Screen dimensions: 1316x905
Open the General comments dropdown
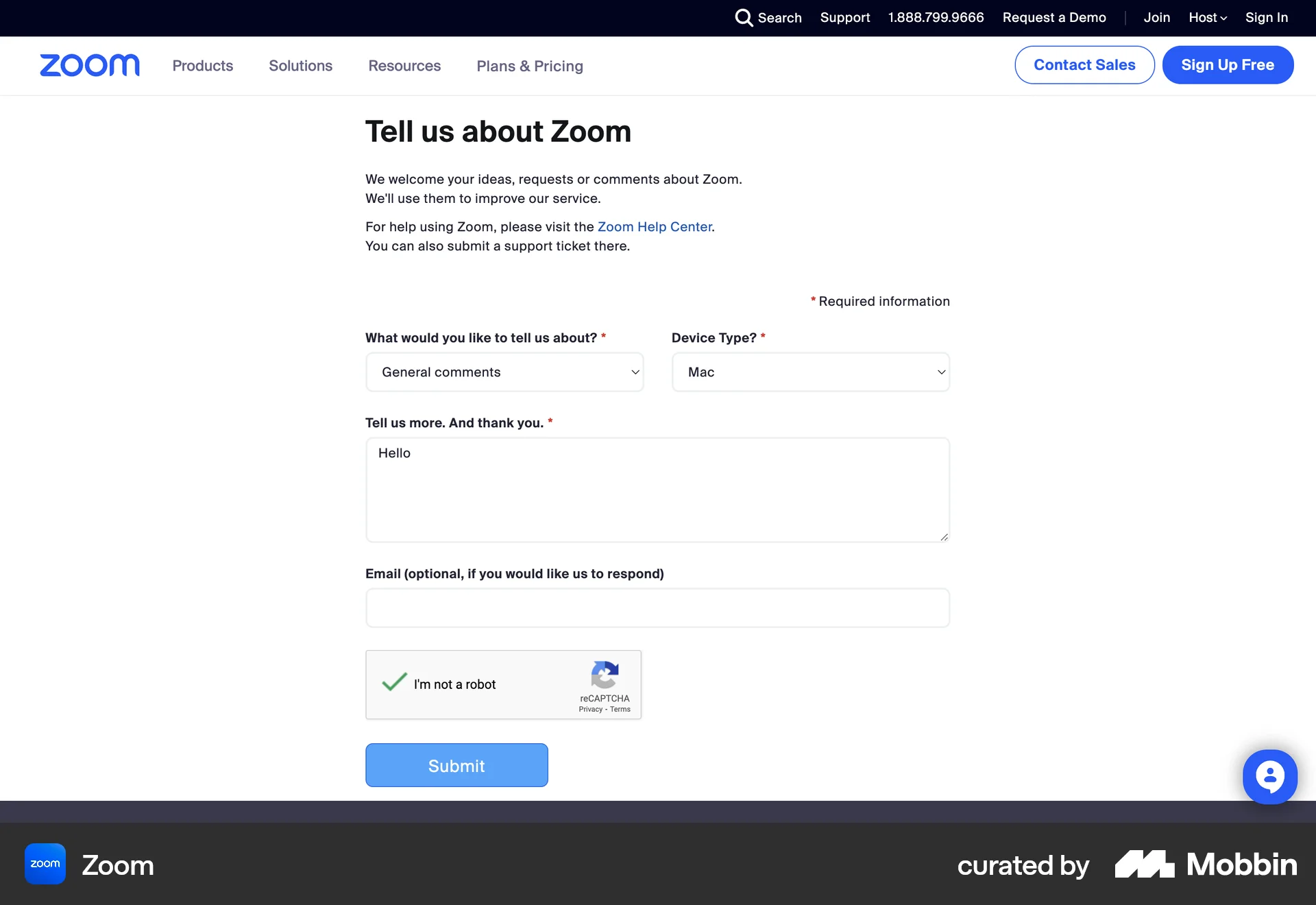coord(504,372)
